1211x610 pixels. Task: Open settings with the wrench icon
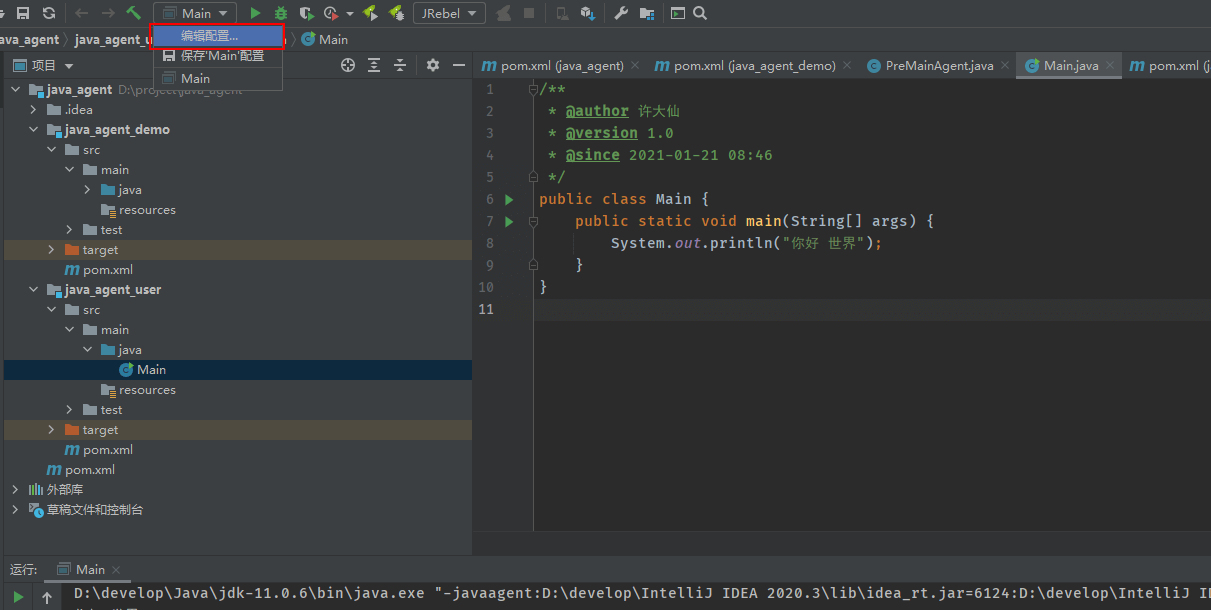(x=621, y=13)
